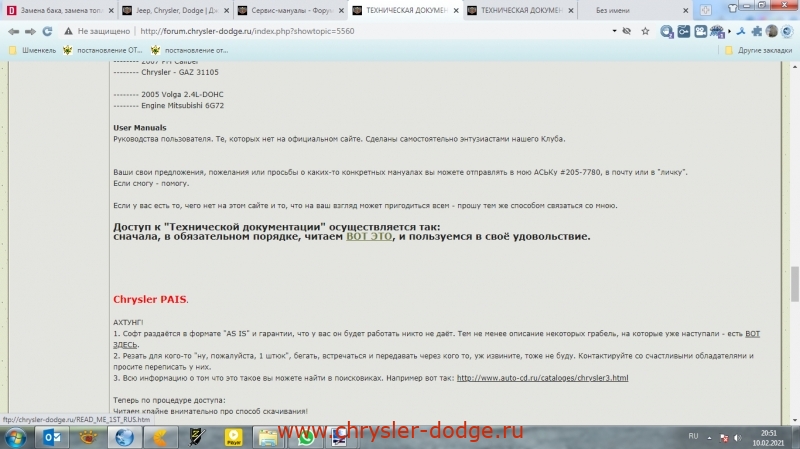Open the 'Шменкель' bookmark folder
The image size is (800, 449).
tap(33, 51)
